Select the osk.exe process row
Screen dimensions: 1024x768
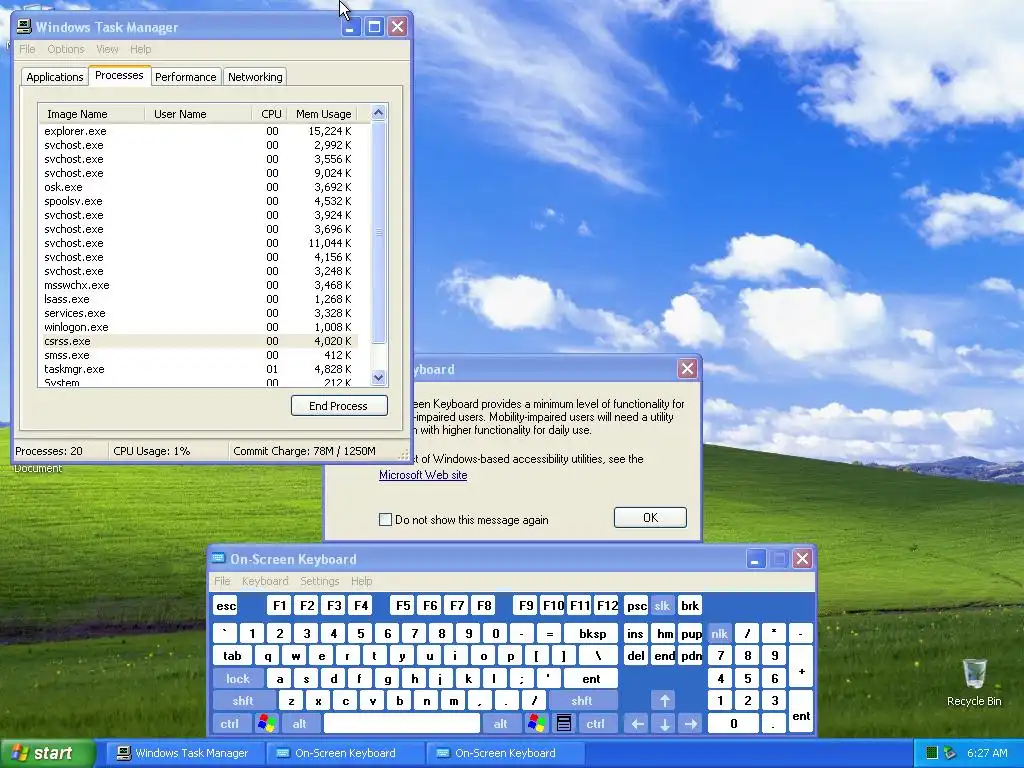pos(199,187)
